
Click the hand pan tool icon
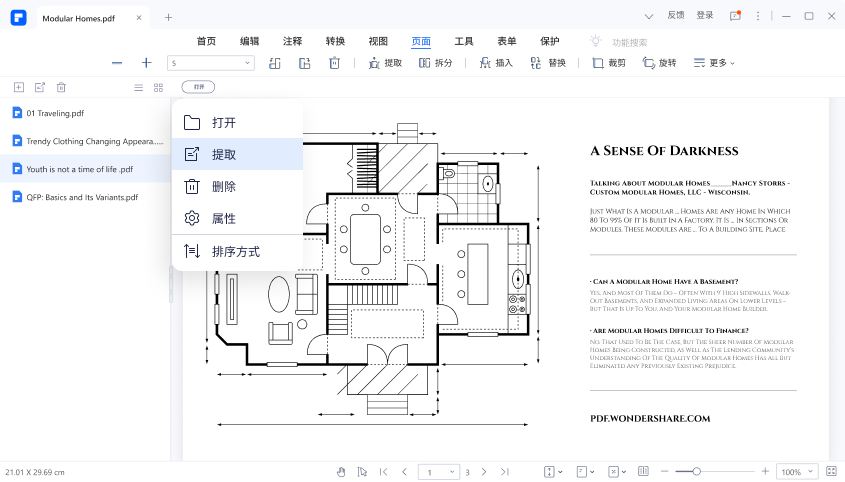pos(341,471)
